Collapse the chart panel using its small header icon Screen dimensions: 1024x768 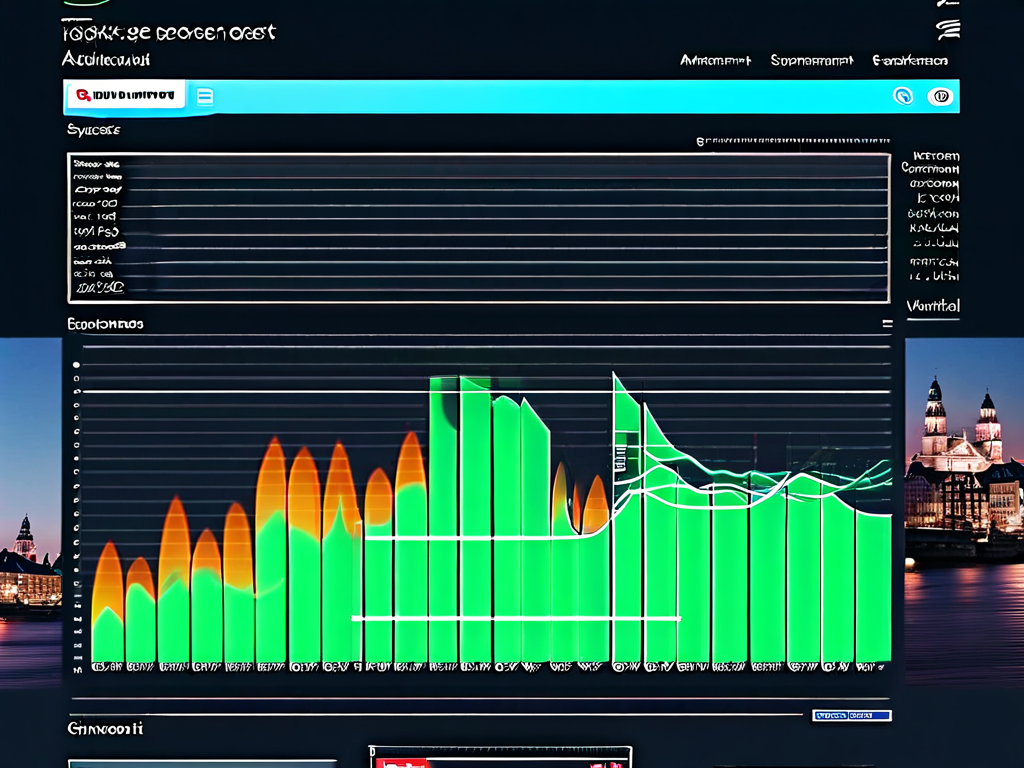886,324
